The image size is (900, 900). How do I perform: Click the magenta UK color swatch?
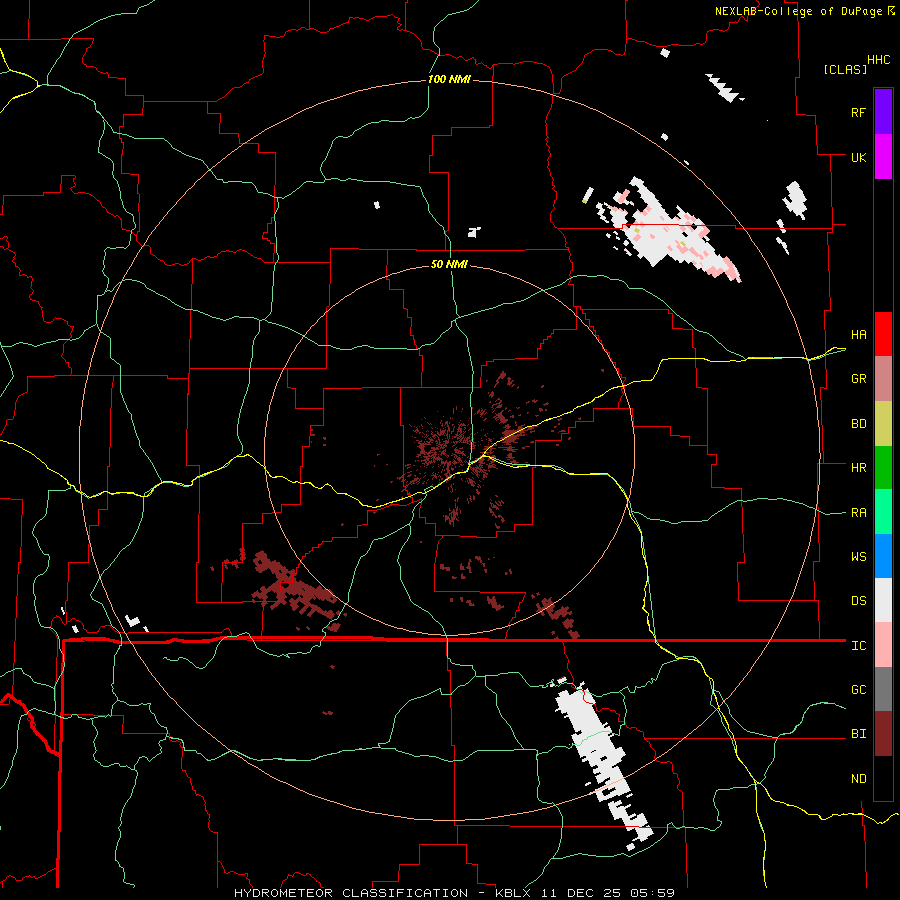[x=883, y=157]
